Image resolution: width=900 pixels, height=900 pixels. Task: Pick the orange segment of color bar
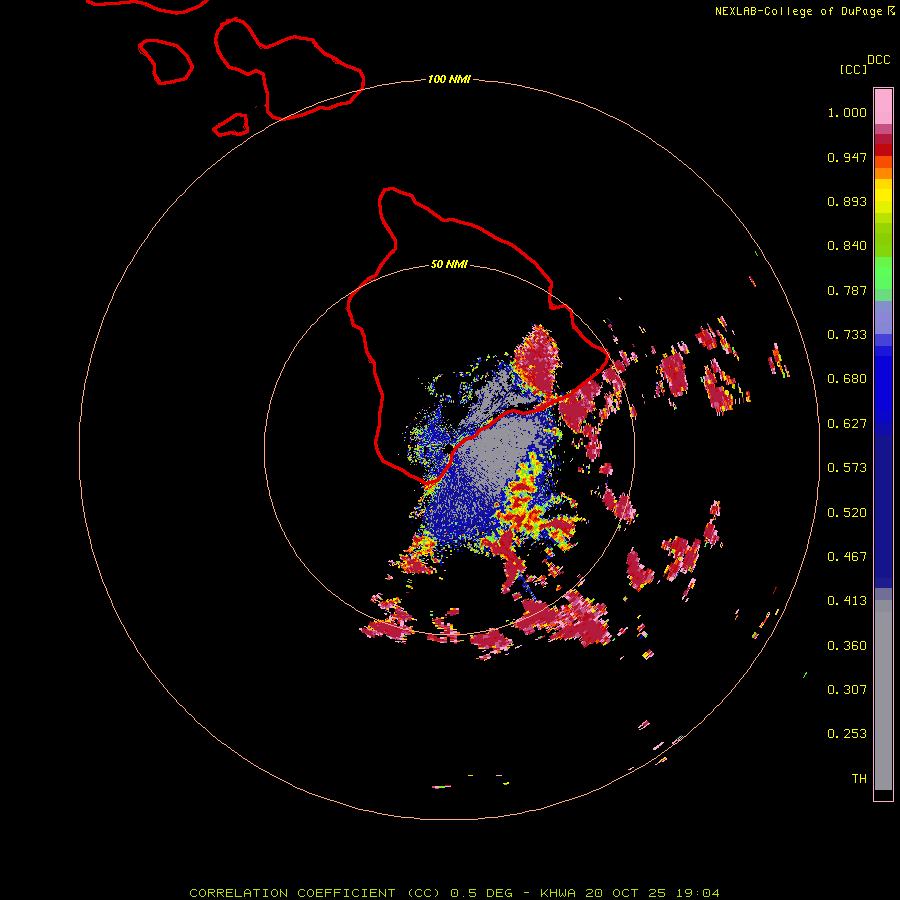pos(883,172)
